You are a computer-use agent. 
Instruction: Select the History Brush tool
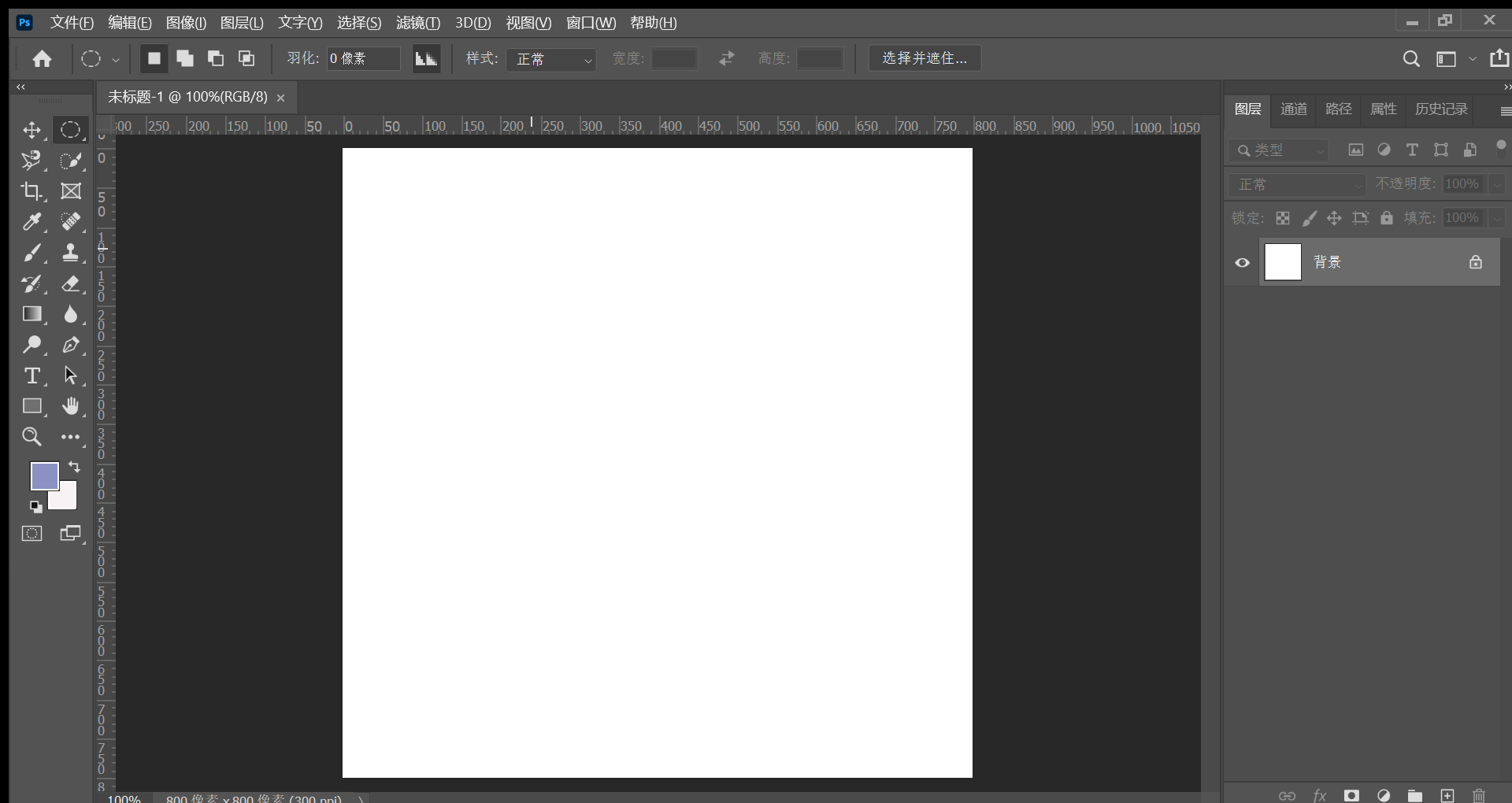[x=31, y=283]
